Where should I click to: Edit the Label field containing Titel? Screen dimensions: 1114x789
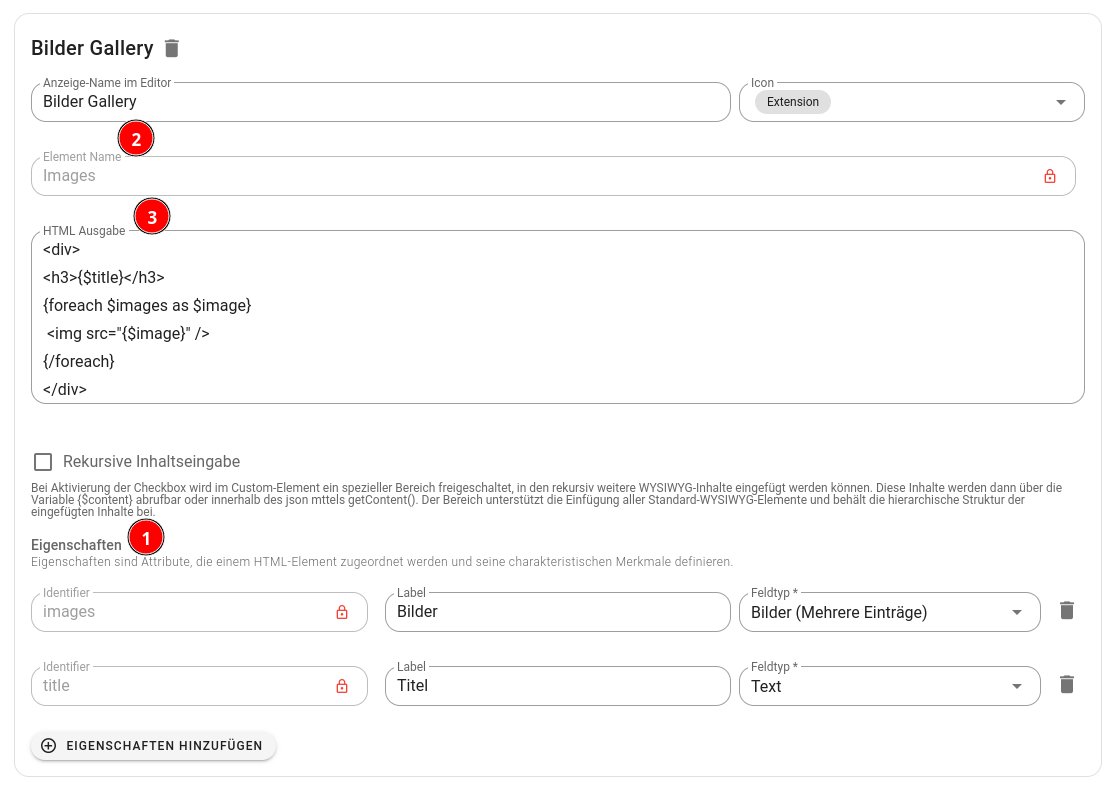click(557, 686)
